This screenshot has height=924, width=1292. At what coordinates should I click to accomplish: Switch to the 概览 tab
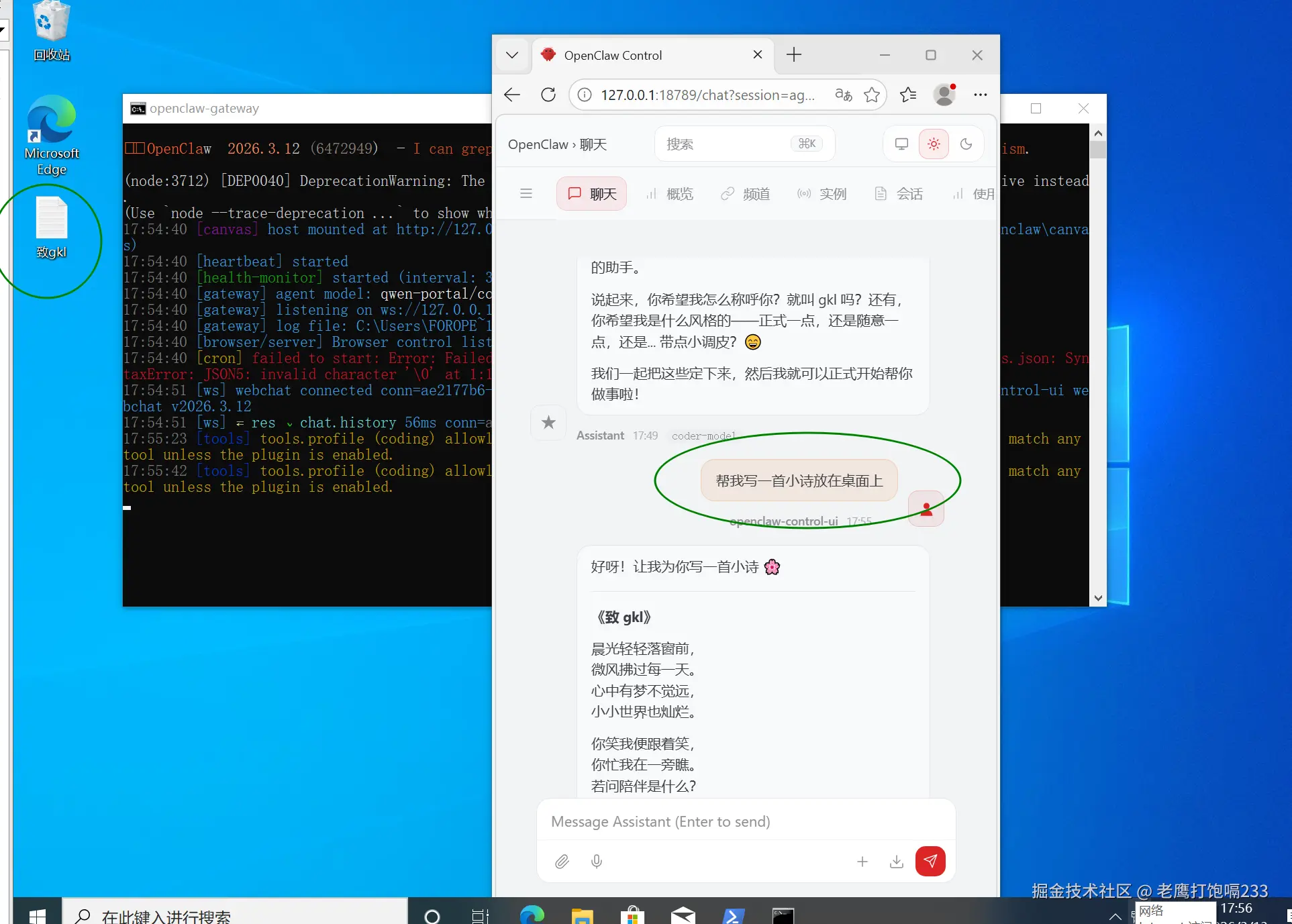[x=670, y=194]
